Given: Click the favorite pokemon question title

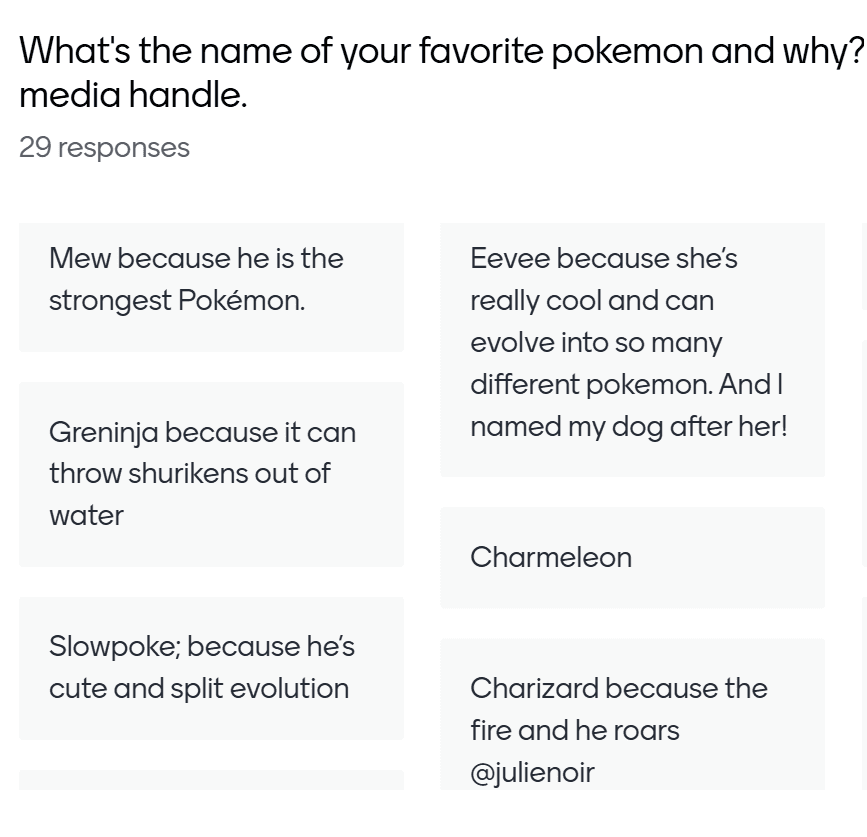Looking at the screenshot, I should (440, 50).
